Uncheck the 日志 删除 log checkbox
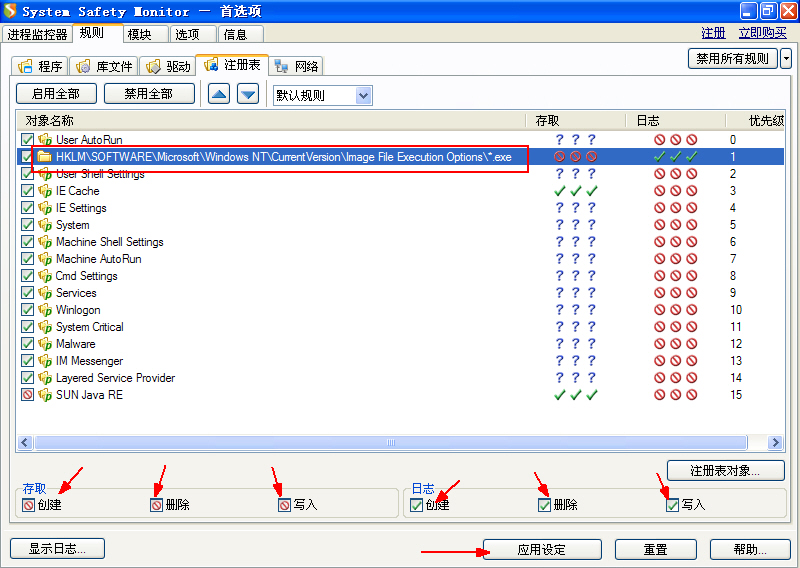Viewport: 800px width, 568px height. 544,505
